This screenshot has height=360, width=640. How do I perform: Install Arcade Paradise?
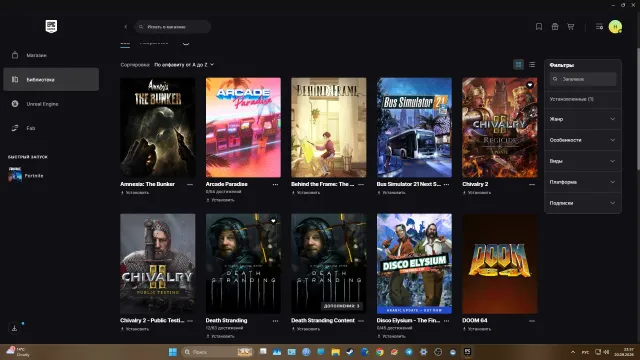pos(220,200)
